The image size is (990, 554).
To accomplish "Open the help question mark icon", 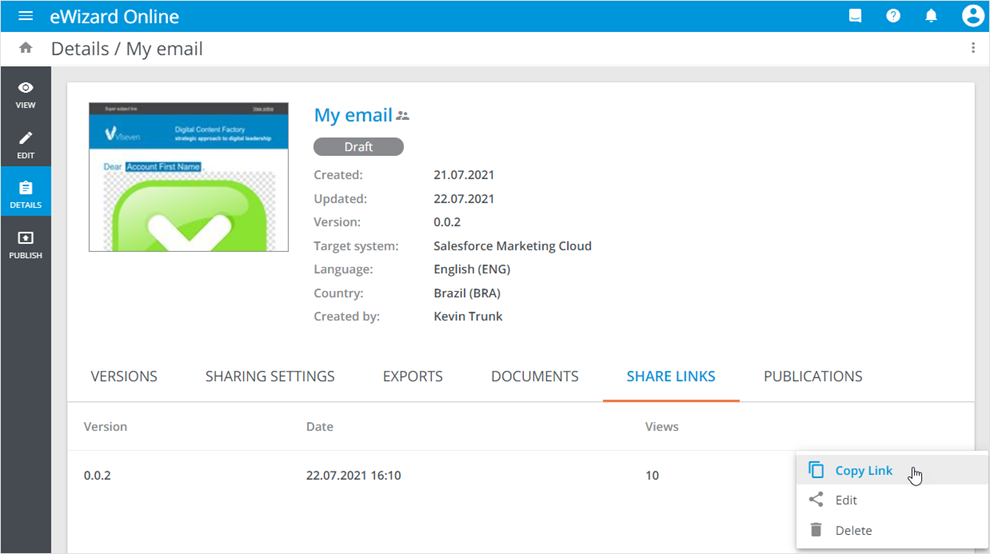I will (893, 16).
